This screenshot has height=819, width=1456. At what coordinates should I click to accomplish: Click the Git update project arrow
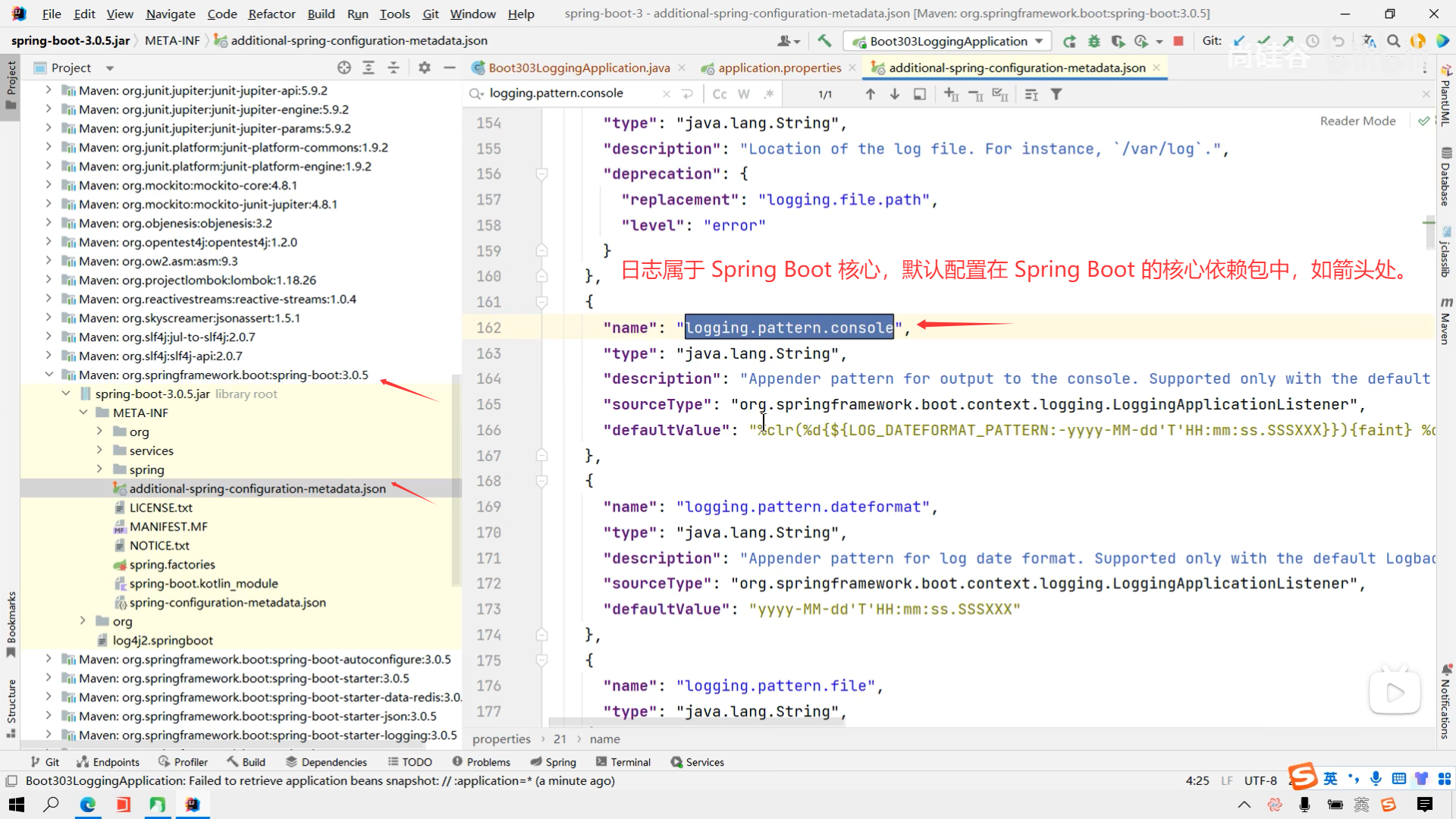click(1239, 41)
